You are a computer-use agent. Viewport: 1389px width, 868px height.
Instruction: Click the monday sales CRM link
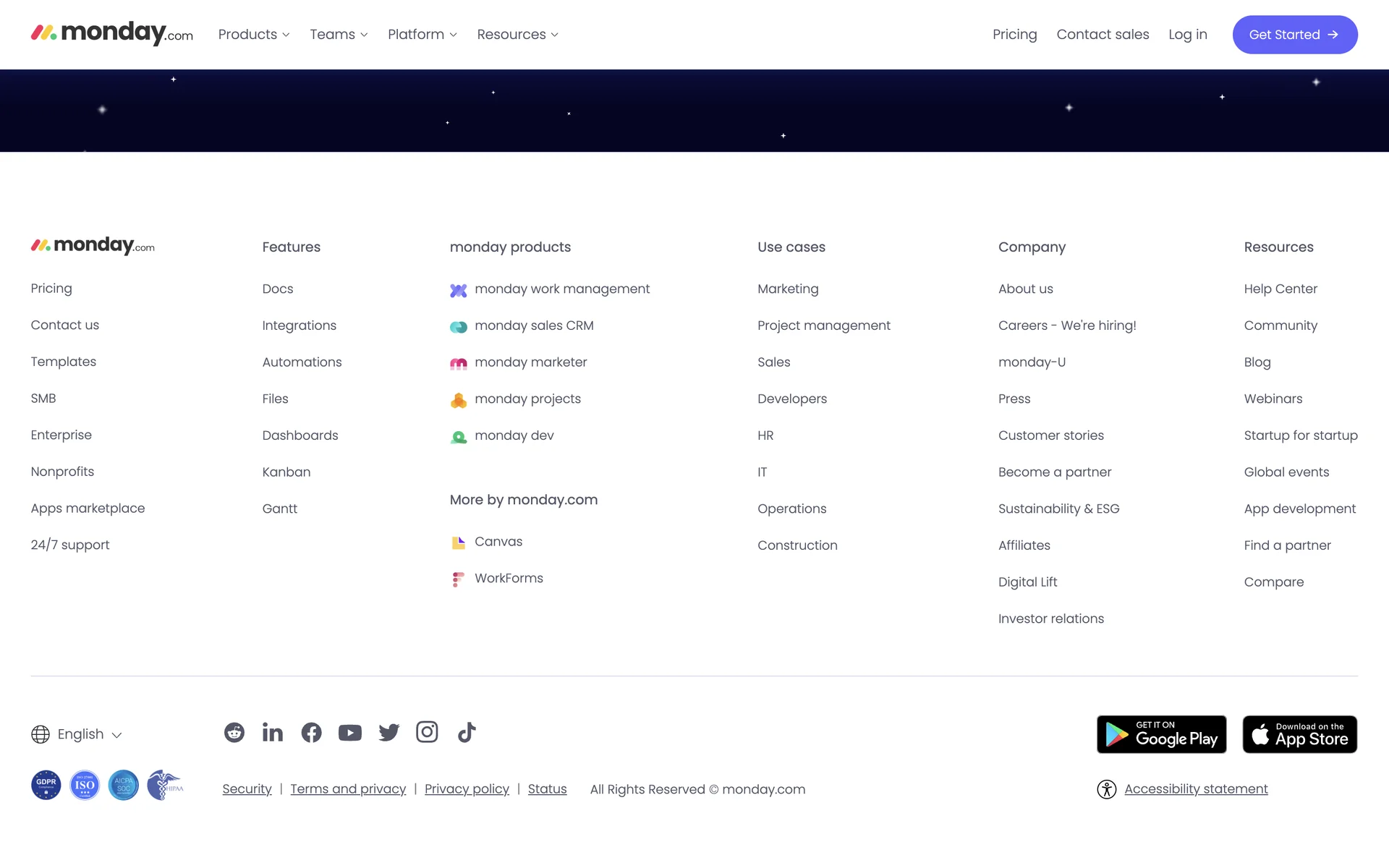pos(534,325)
